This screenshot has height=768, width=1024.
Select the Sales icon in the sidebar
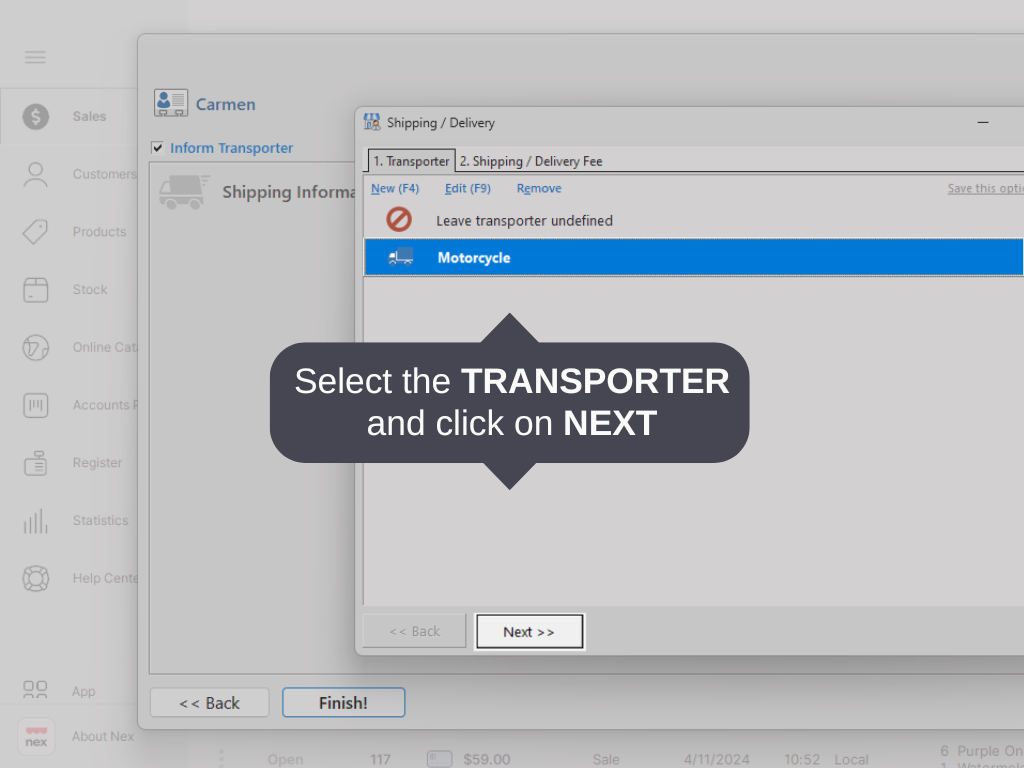click(x=35, y=116)
